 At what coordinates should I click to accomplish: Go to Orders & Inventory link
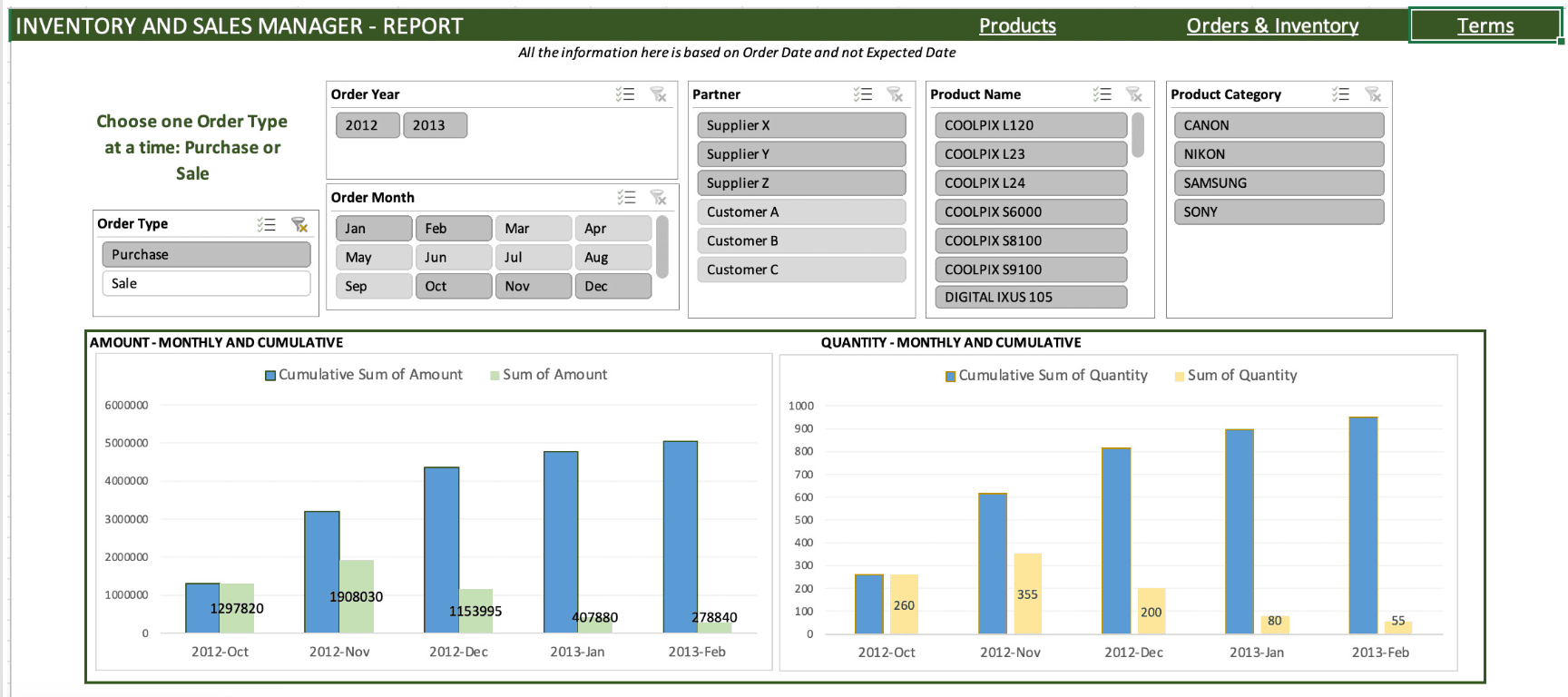pyautogui.click(x=1272, y=25)
